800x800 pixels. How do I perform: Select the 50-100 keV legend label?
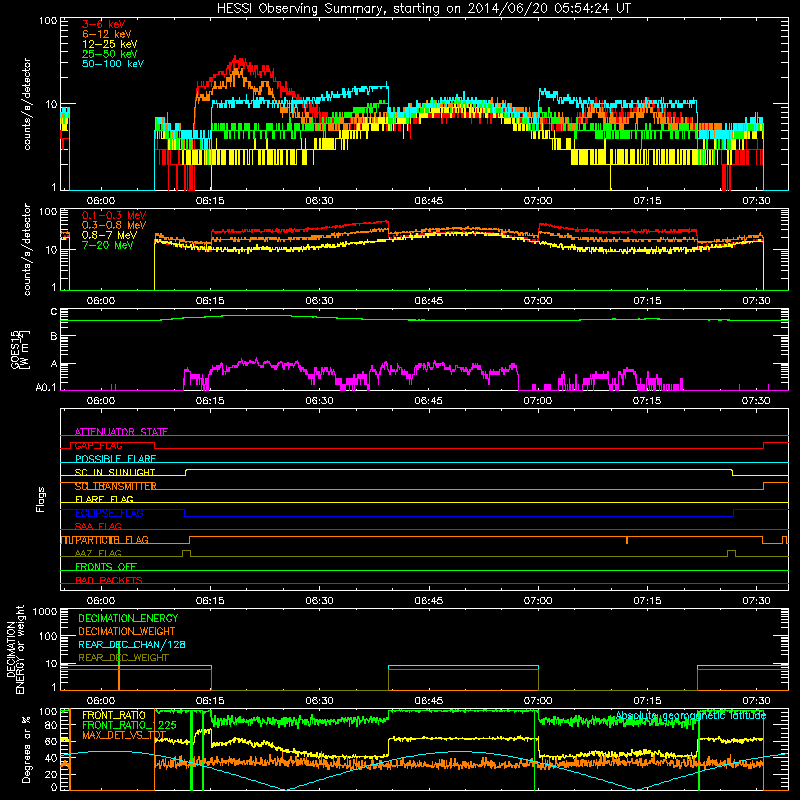coord(113,64)
